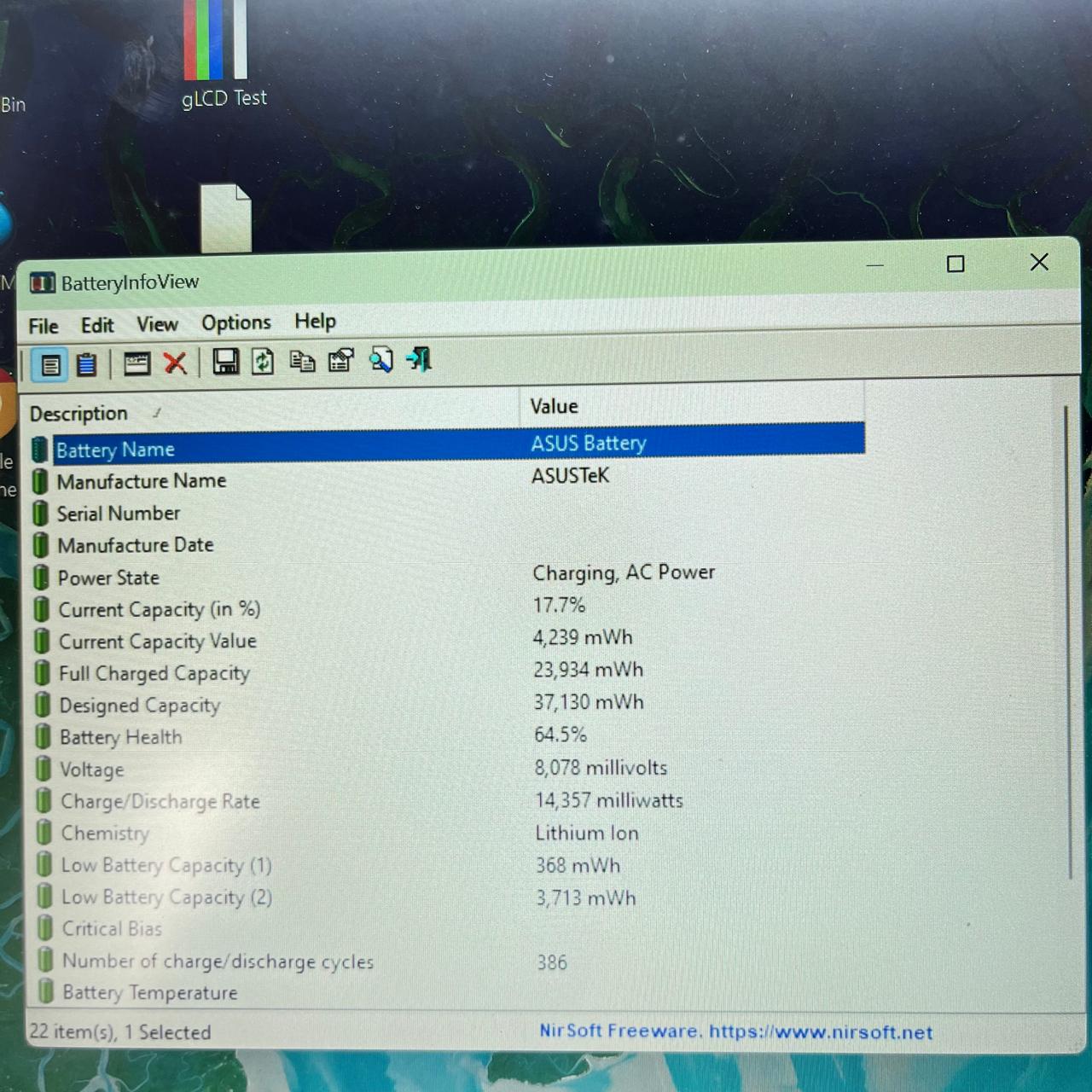1092x1092 pixels.
Task: Open the Edit menu
Action: point(97,325)
